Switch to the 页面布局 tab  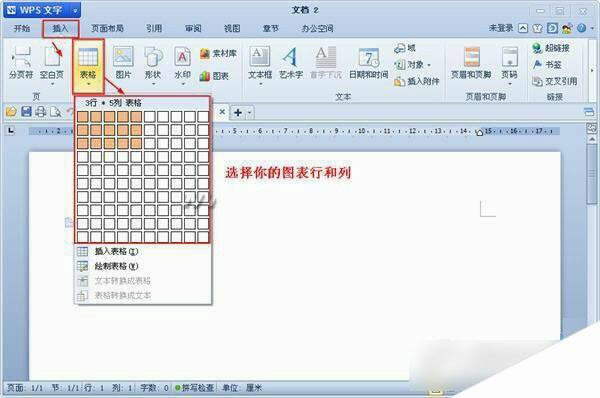[108, 28]
